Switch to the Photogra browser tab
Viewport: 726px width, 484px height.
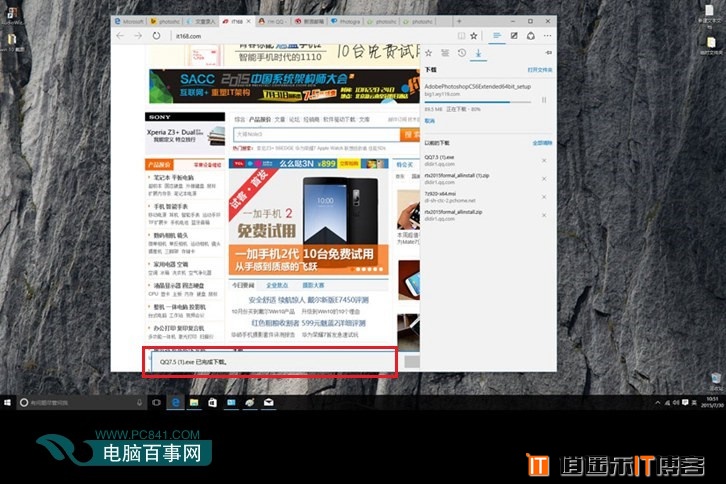click(346, 21)
